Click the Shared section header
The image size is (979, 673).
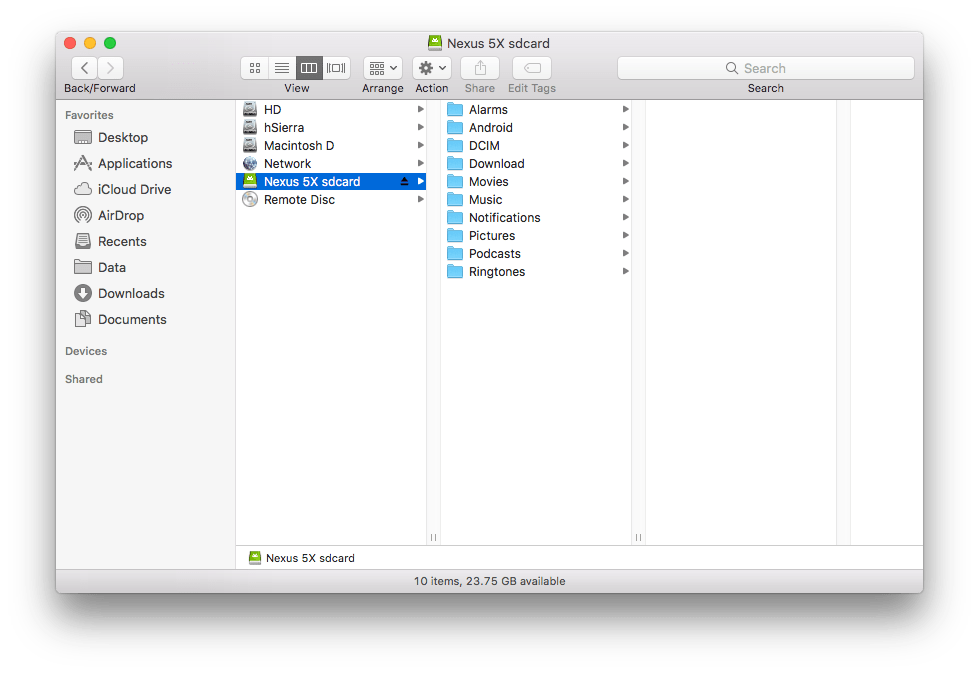(x=84, y=380)
